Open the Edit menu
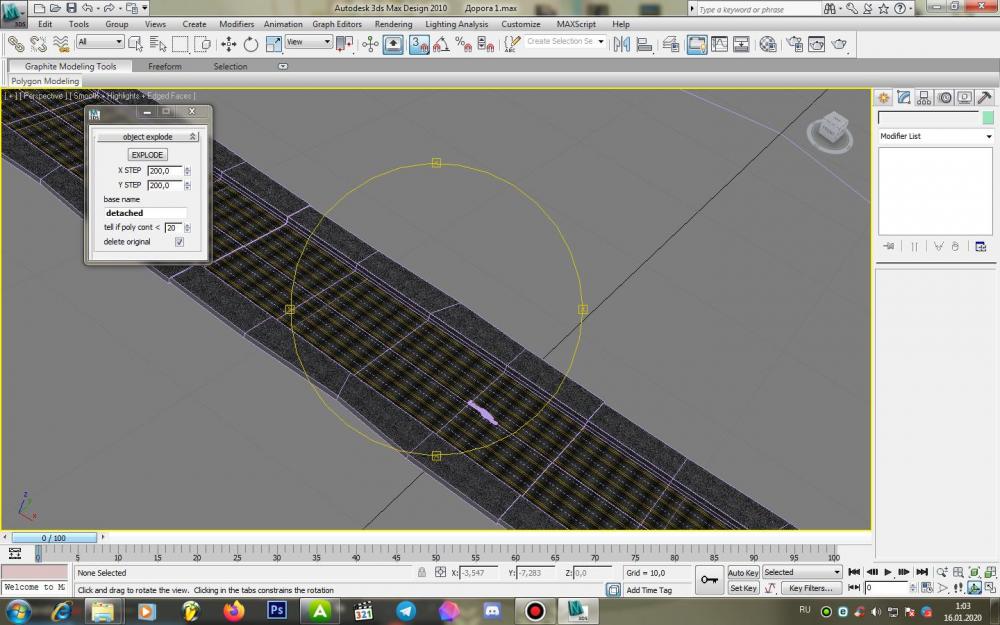 [45, 24]
